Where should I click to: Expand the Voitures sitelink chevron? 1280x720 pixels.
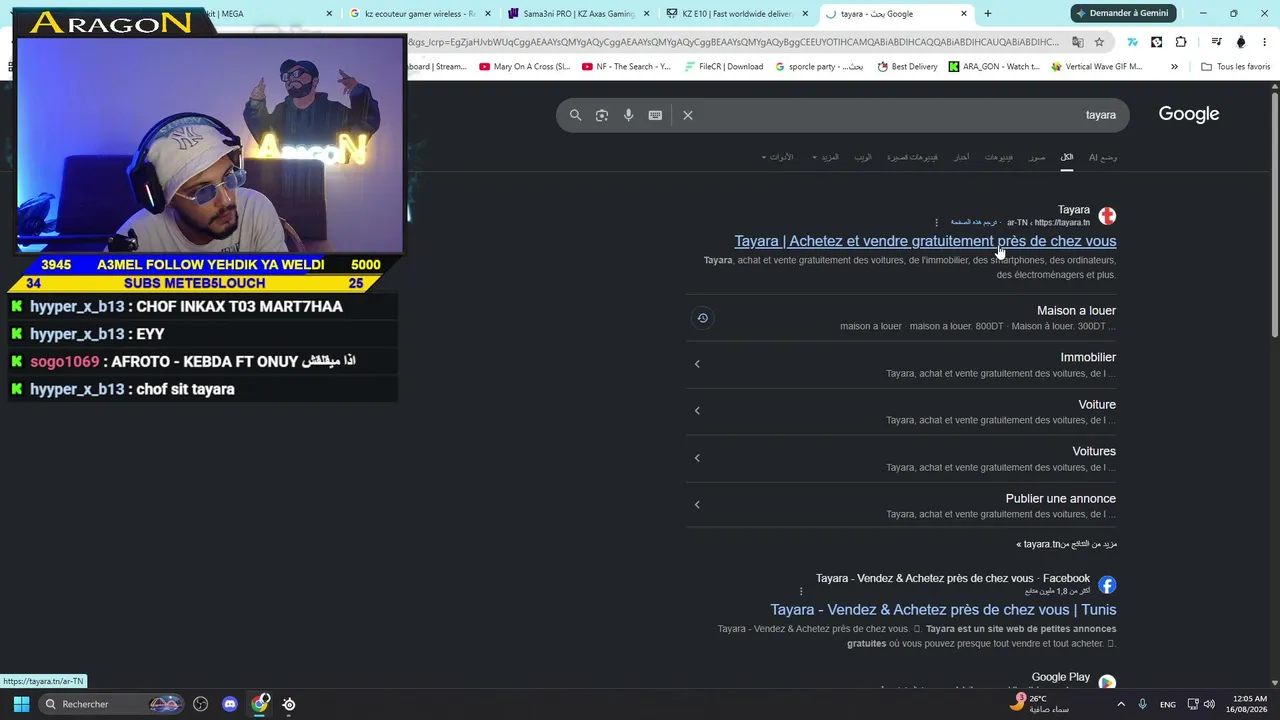coord(697,458)
